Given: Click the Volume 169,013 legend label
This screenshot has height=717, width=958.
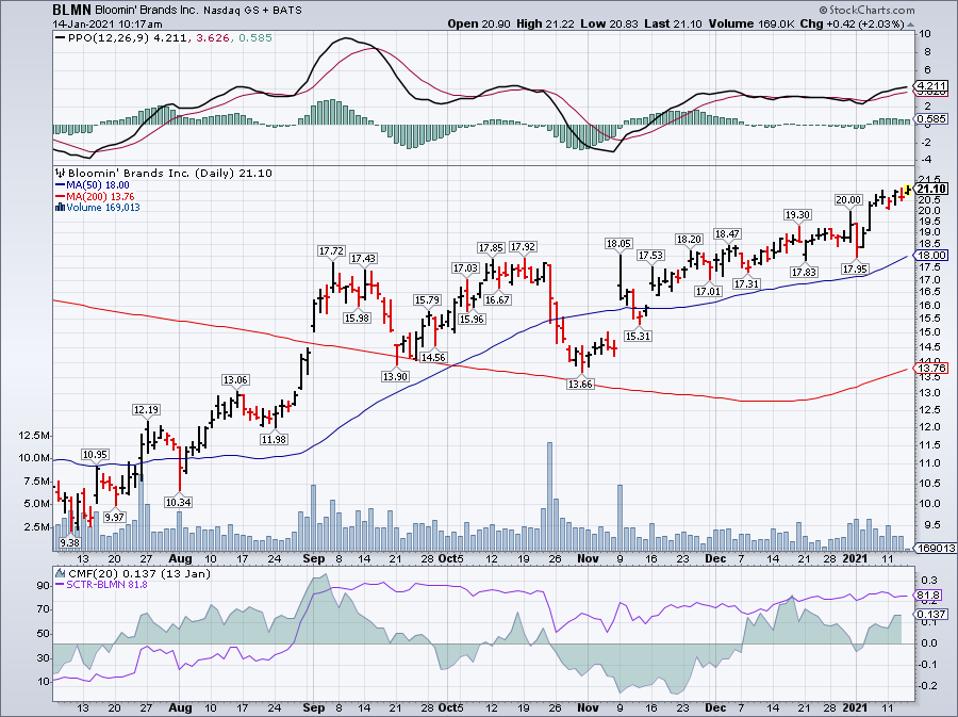Looking at the screenshot, I should click(103, 208).
